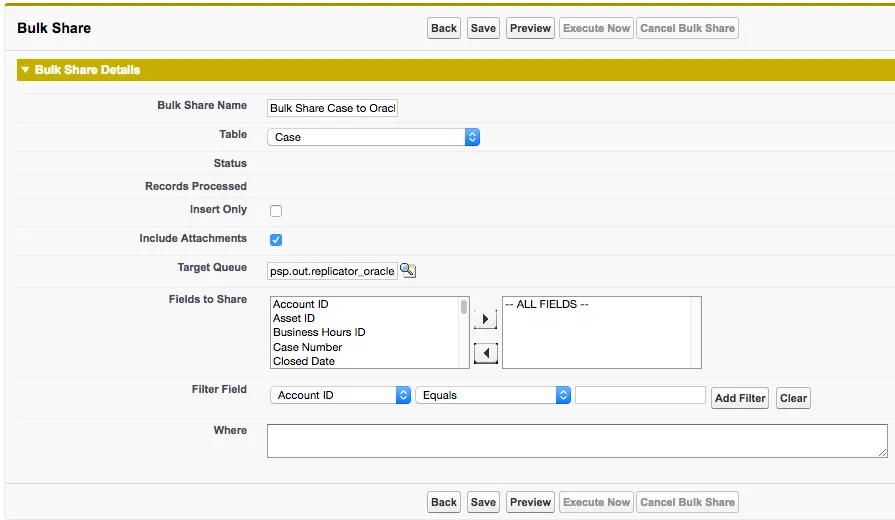Viewport: 895px width, 520px height.
Task: Tick the Insert Only checkbox
Action: coord(276,211)
